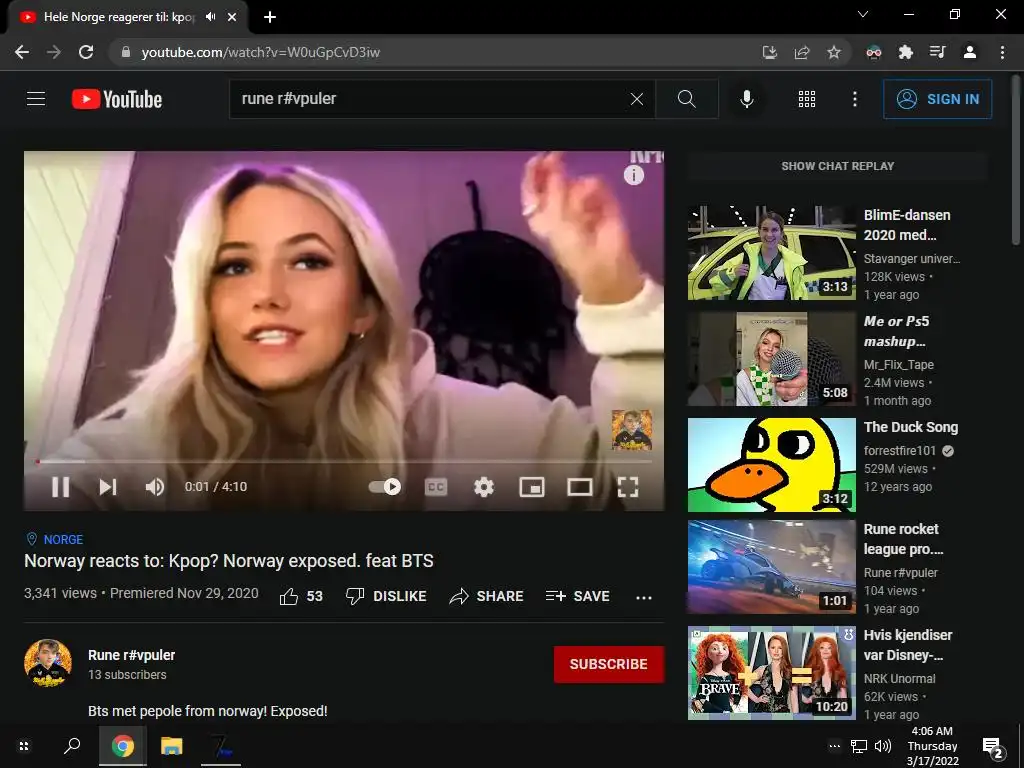1024x768 pixels.
Task: Open tab search dropdown arrow
Action: (x=863, y=14)
